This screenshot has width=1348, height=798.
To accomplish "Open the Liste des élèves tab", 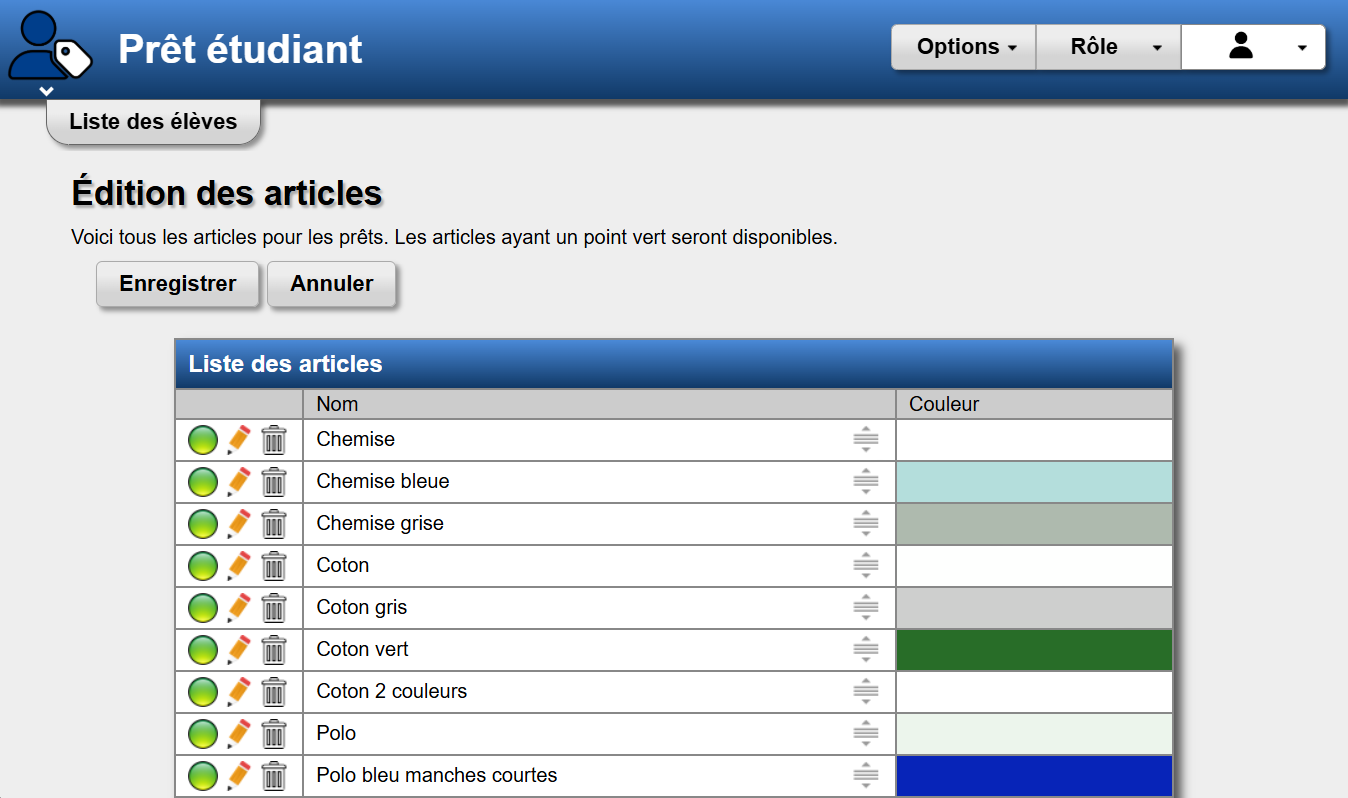I will point(153,122).
